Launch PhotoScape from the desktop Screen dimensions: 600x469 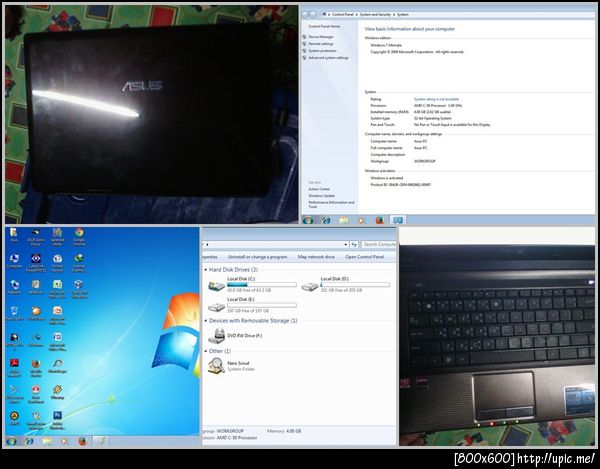(57, 366)
